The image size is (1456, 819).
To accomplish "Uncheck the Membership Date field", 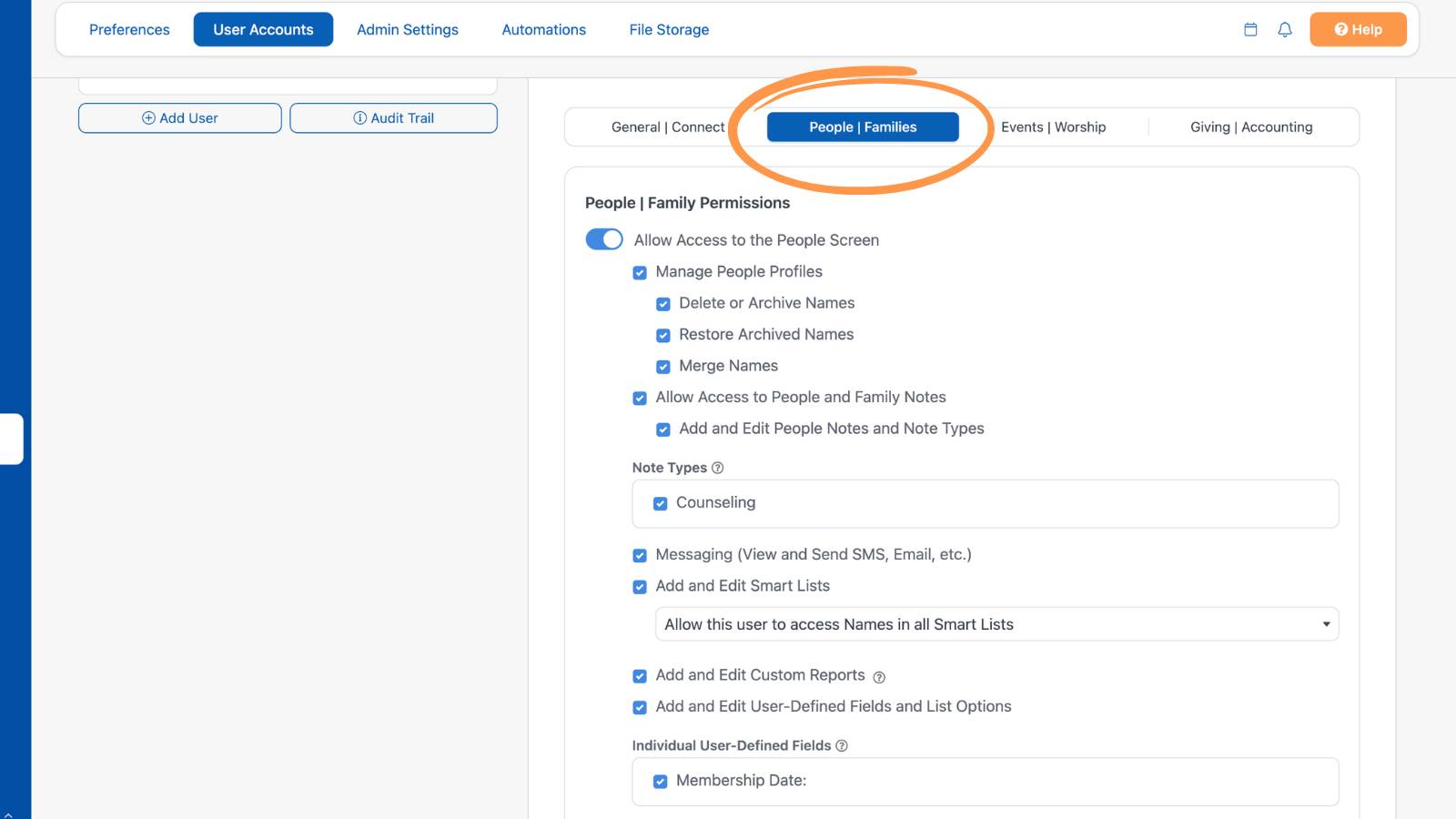I will click(x=661, y=782).
